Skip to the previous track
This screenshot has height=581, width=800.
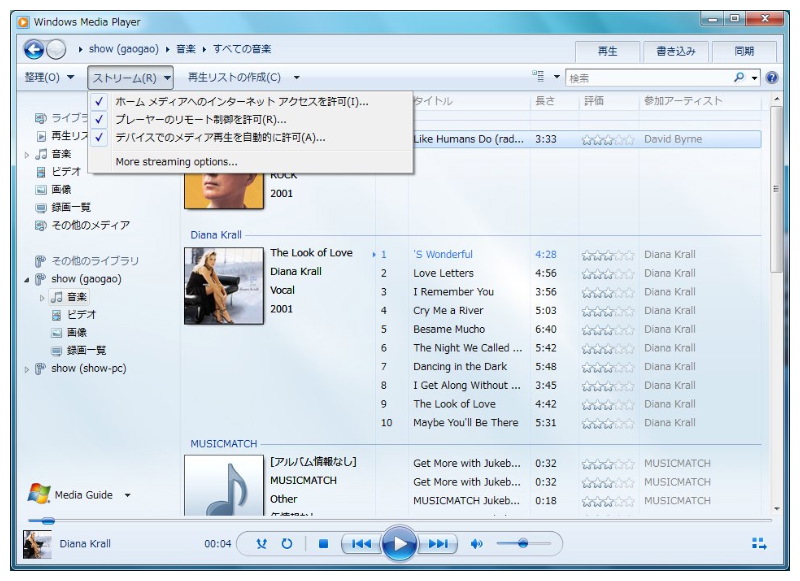361,544
